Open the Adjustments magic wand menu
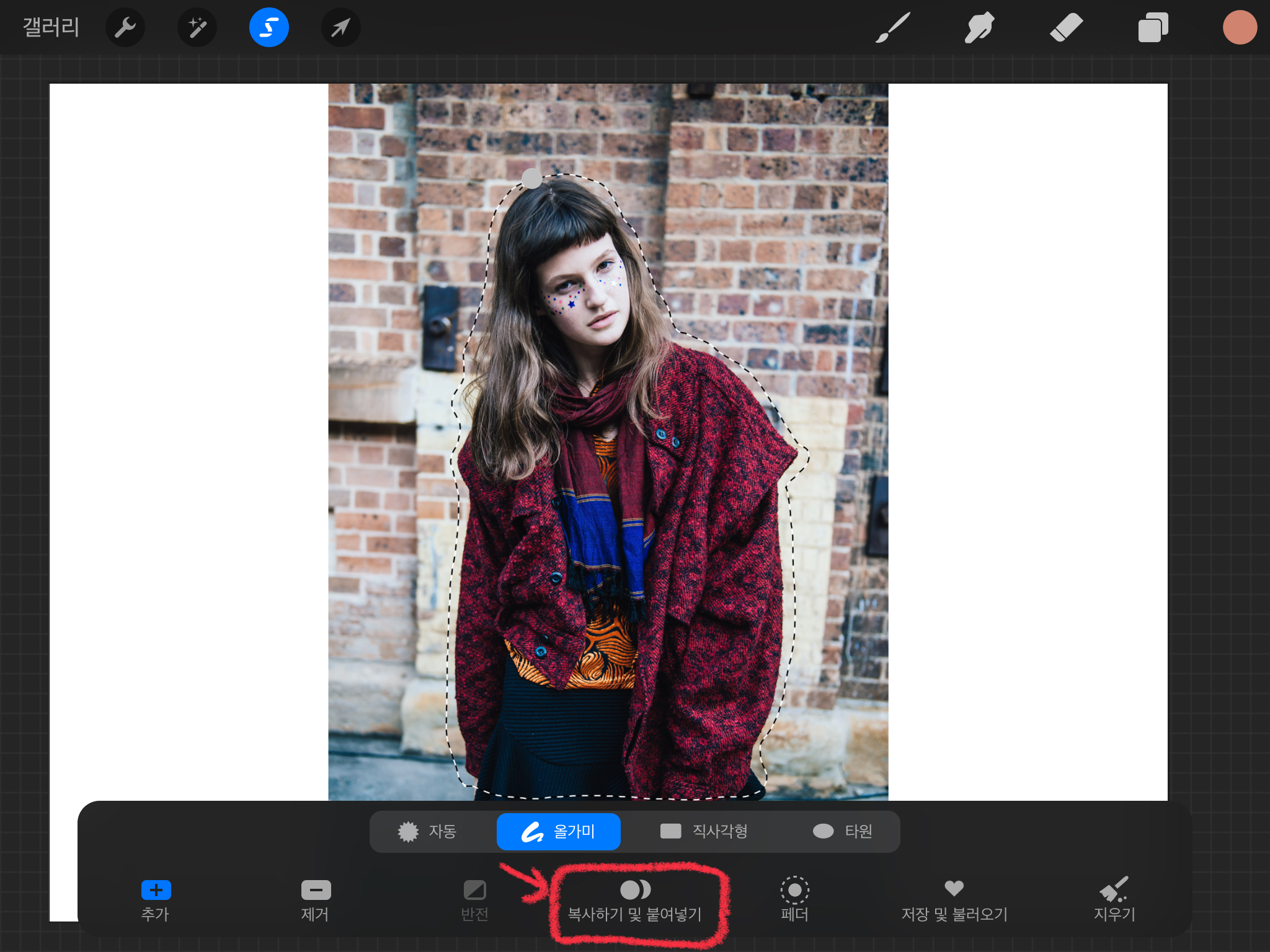1270x952 pixels. [x=197, y=28]
